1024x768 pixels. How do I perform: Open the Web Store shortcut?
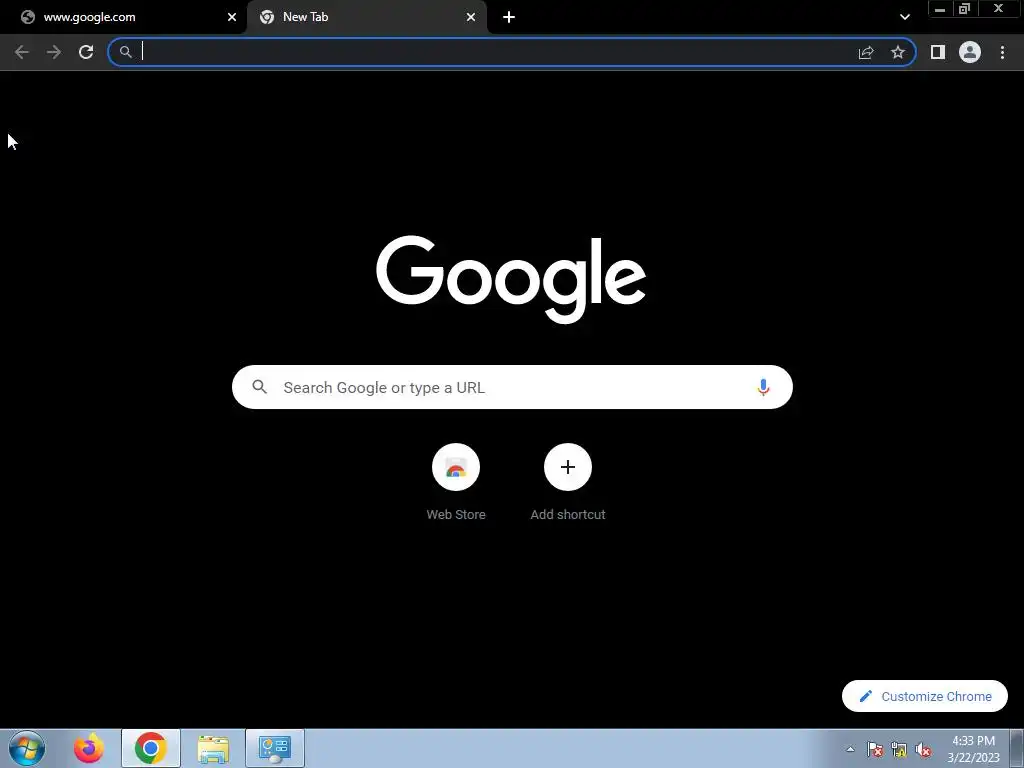pos(456,467)
